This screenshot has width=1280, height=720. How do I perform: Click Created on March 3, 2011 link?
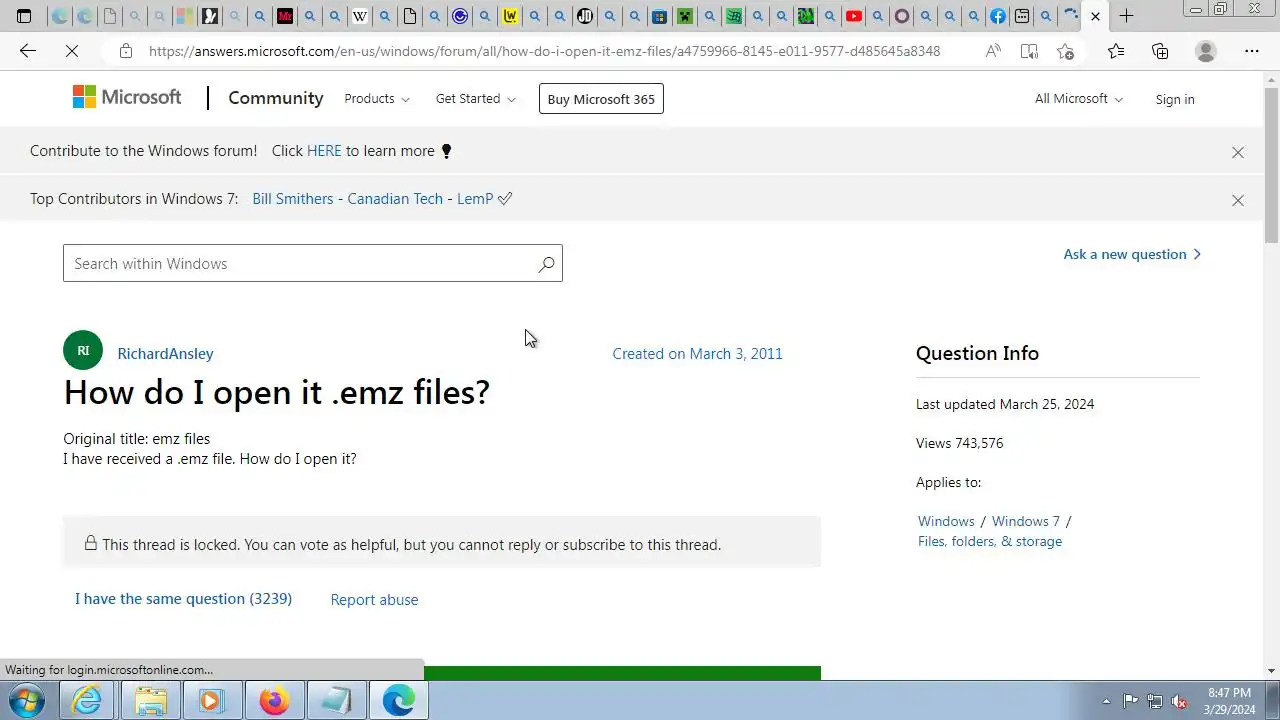pyautogui.click(x=697, y=354)
